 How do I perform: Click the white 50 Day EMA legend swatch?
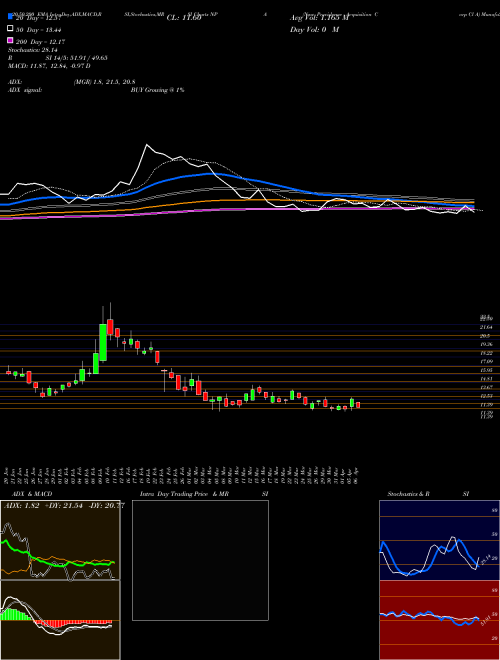click(x=10, y=29)
